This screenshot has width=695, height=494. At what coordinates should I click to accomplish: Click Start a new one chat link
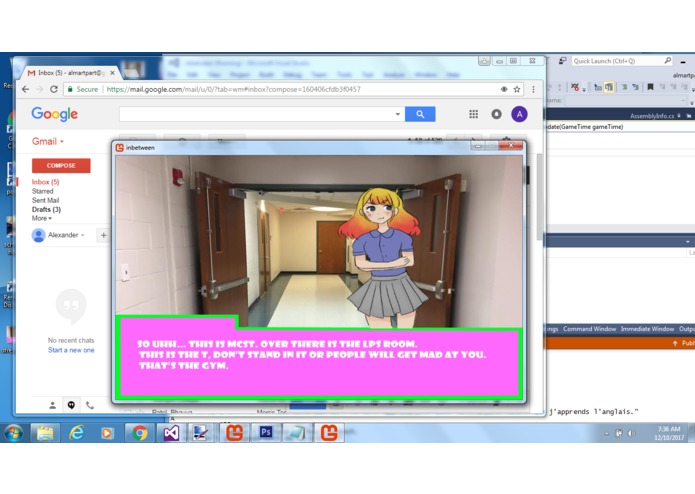[71, 350]
